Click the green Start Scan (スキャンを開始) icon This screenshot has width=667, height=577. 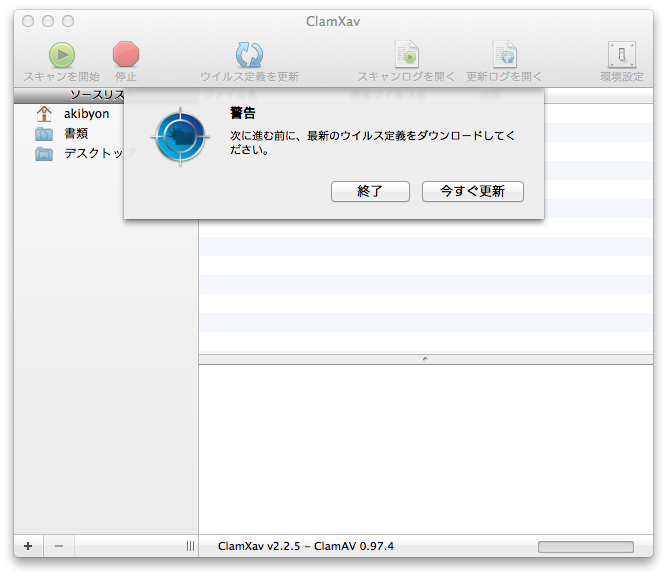pos(62,55)
